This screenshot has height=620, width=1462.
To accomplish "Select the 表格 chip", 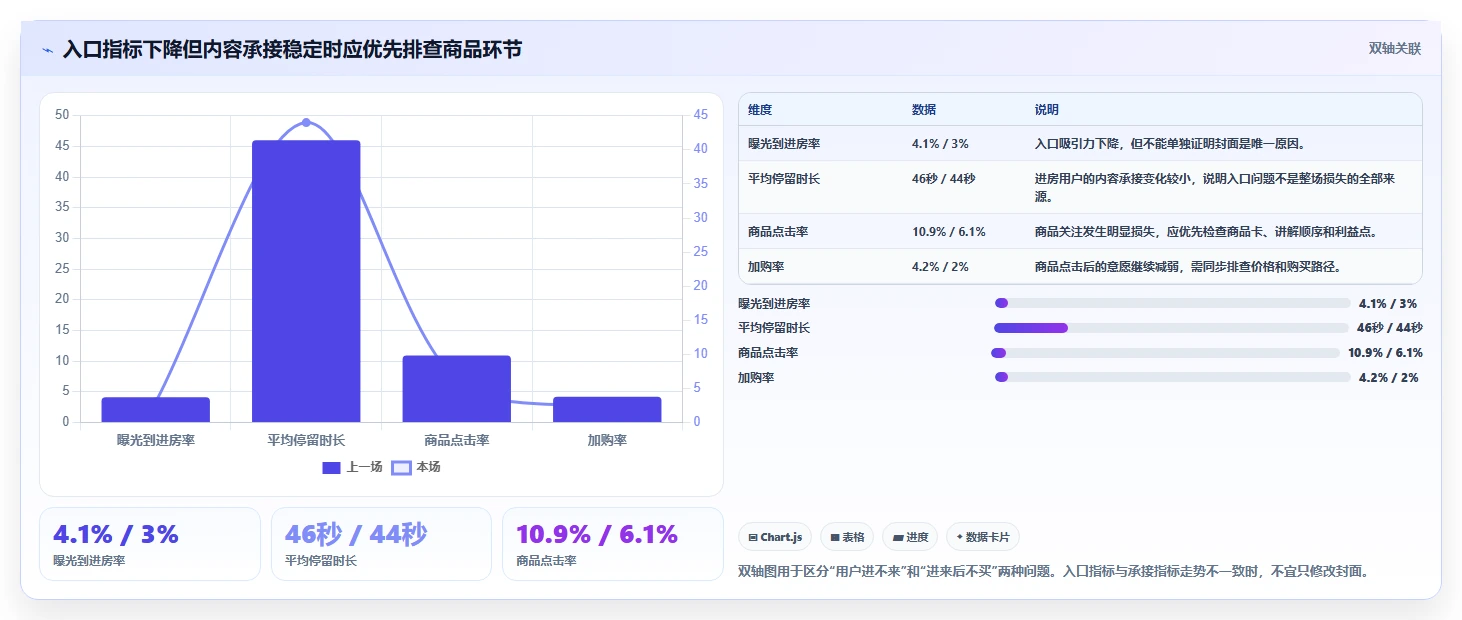I will point(847,537).
